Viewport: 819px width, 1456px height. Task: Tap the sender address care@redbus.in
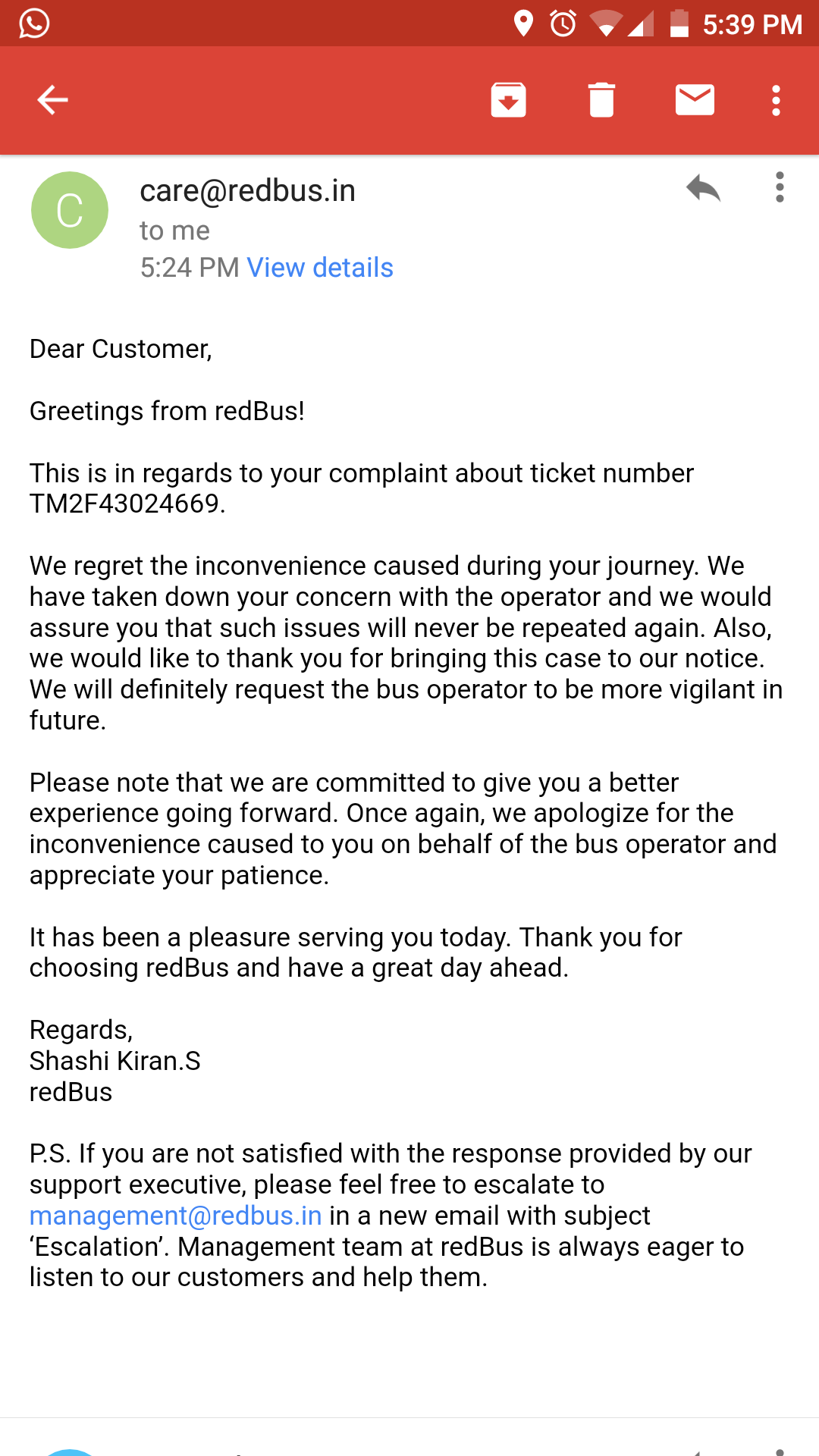tap(247, 191)
